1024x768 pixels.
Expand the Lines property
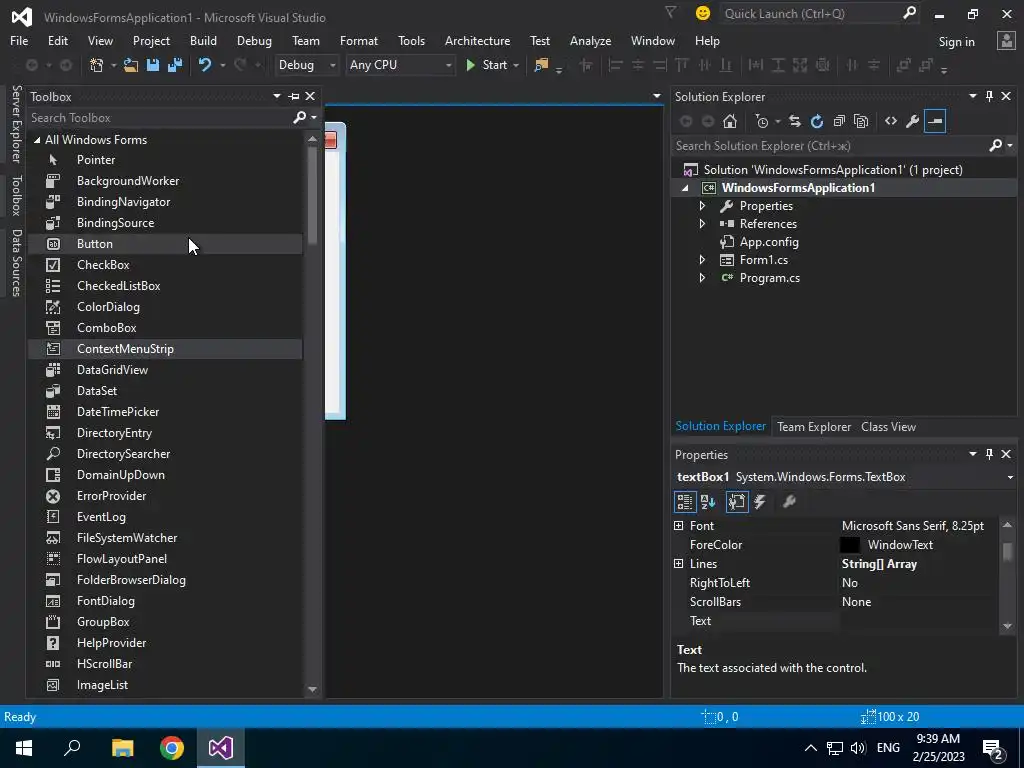[x=679, y=564]
